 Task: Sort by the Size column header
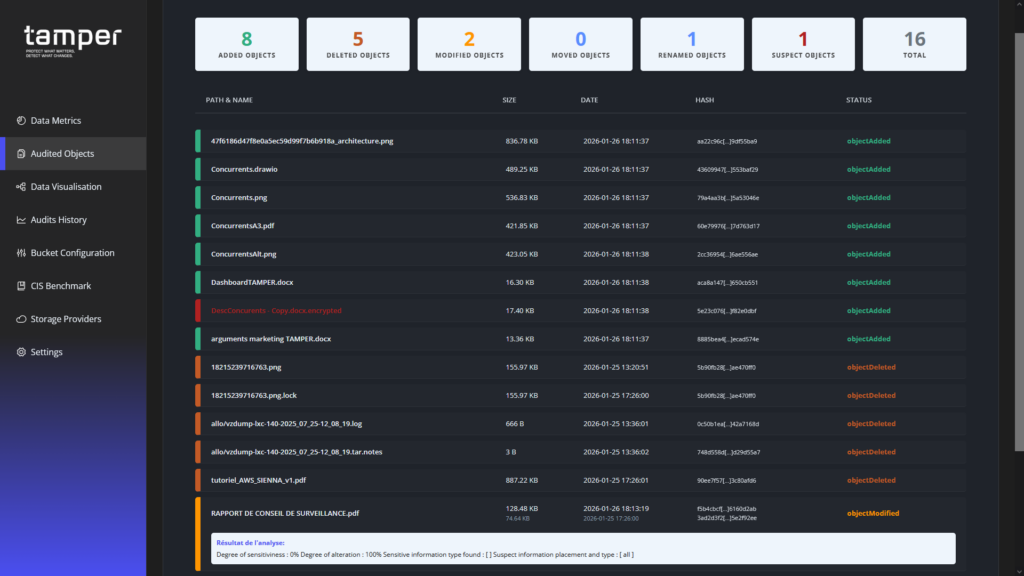(x=509, y=100)
